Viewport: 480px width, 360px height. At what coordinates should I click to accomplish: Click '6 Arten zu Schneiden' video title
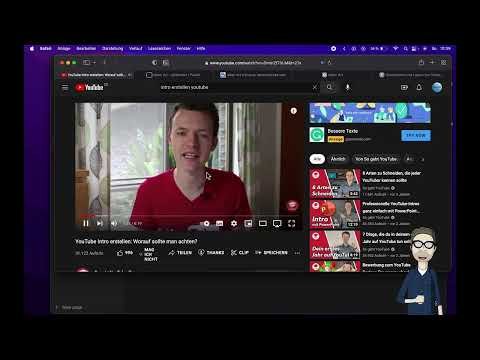tap(392, 176)
